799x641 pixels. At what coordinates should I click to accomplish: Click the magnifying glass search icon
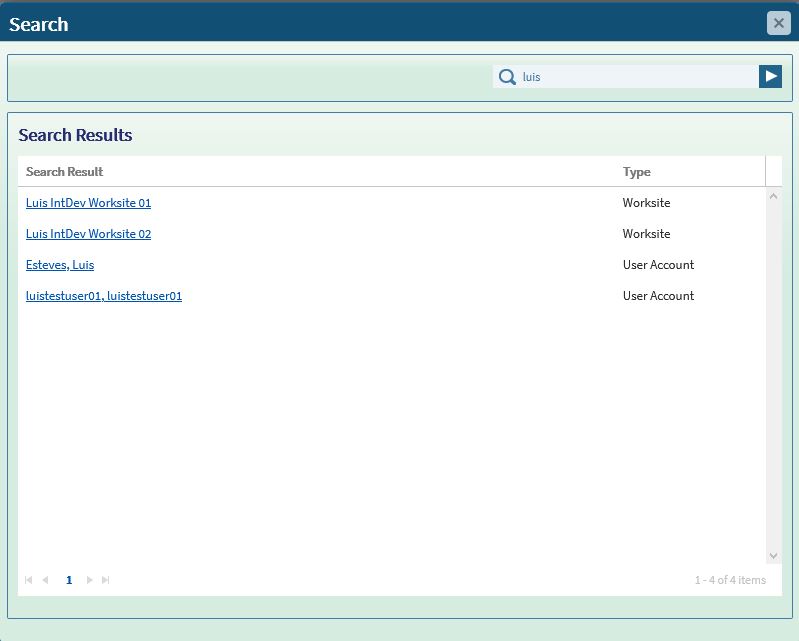click(x=507, y=77)
